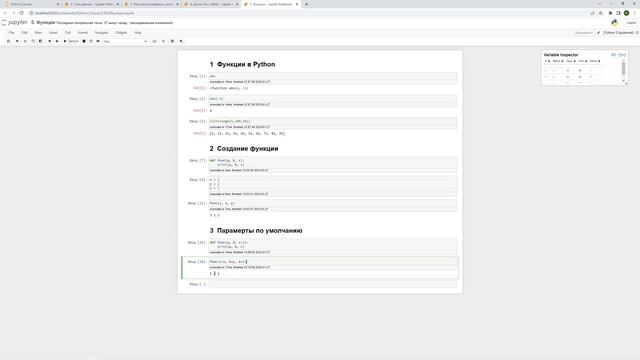This screenshot has width=640, height=360.
Task: Click the Variable Inspector vertical scrollbar
Action: 623,69
